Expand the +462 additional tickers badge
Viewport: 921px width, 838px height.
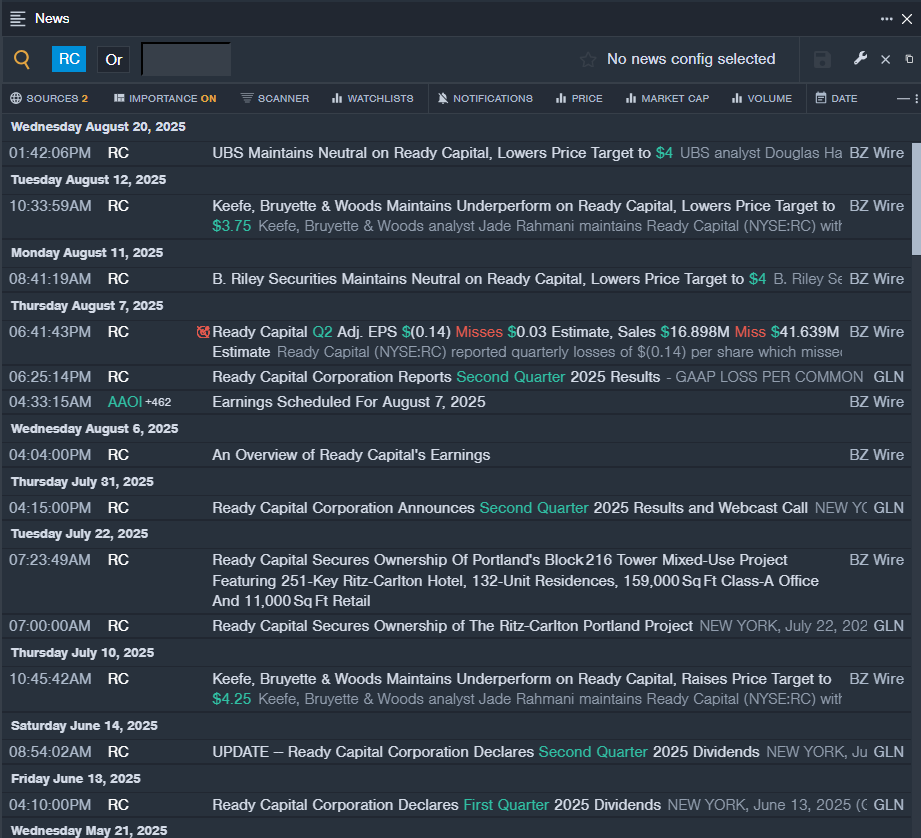(158, 402)
